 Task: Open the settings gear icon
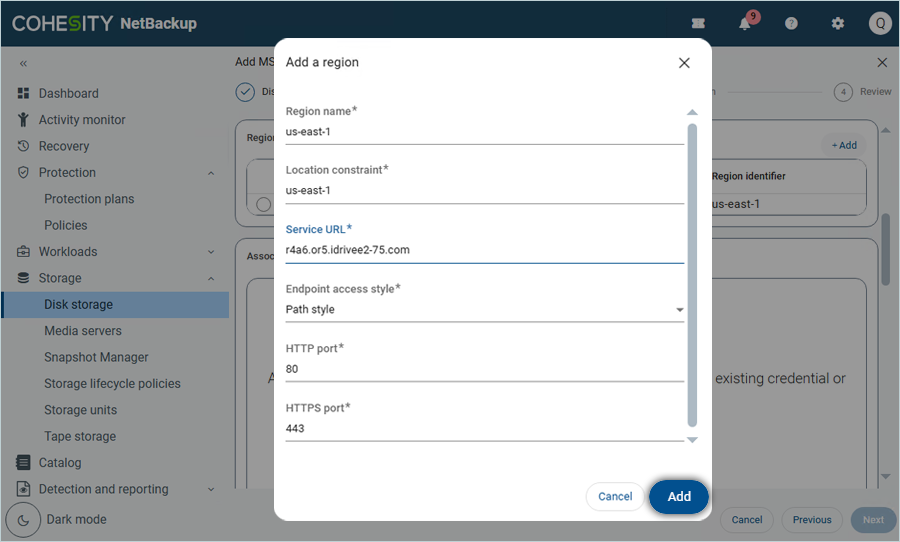pyautogui.click(x=838, y=24)
